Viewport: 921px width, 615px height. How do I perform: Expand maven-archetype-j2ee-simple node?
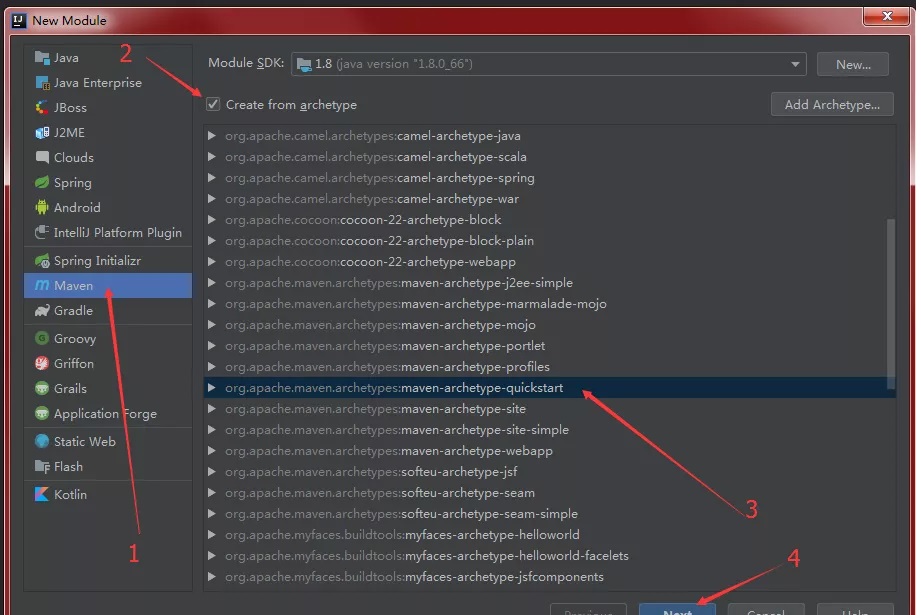[x=211, y=283]
